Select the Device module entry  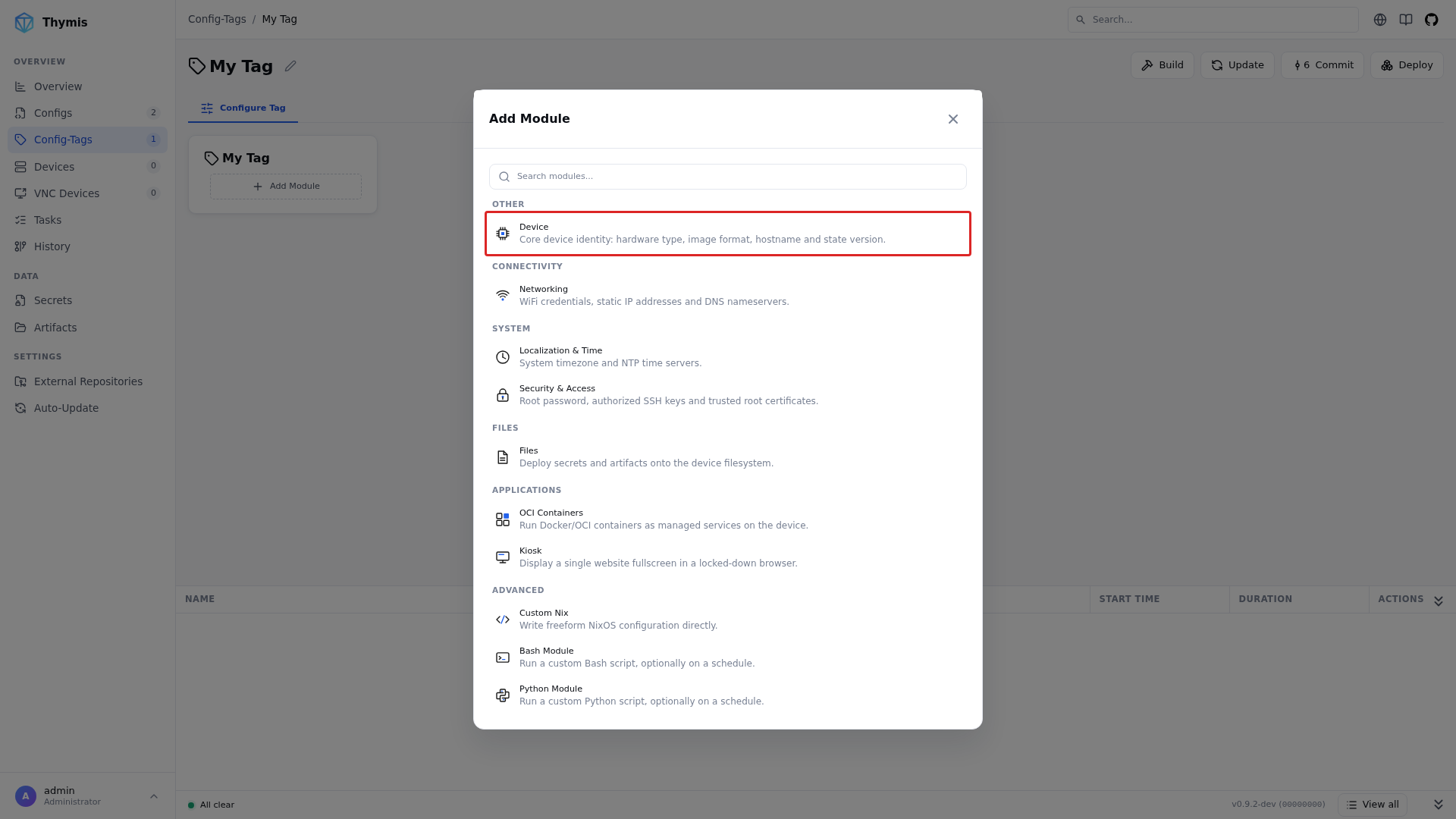pyautogui.click(x=728, y=234)
